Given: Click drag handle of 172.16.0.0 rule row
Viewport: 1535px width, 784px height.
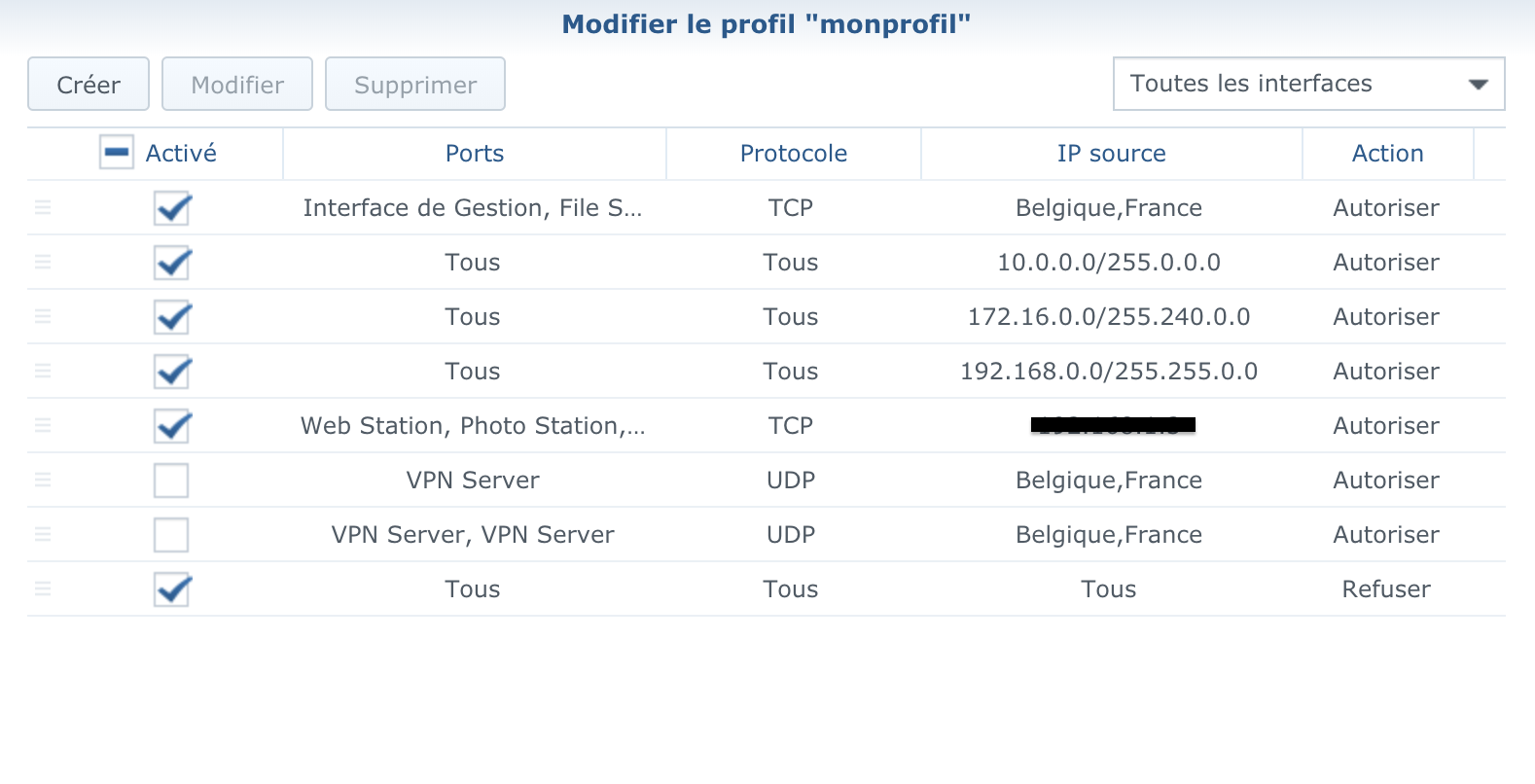Looking at the screenshot, I should pos(43,316).
